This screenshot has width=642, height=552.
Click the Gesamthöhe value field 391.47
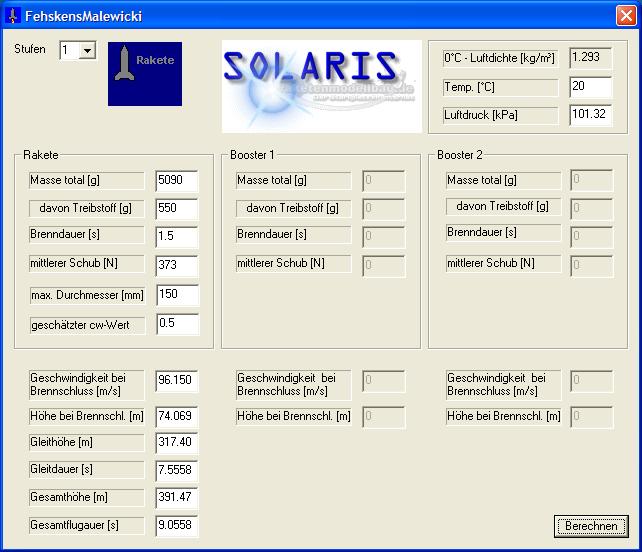click(x=177, y=498)
